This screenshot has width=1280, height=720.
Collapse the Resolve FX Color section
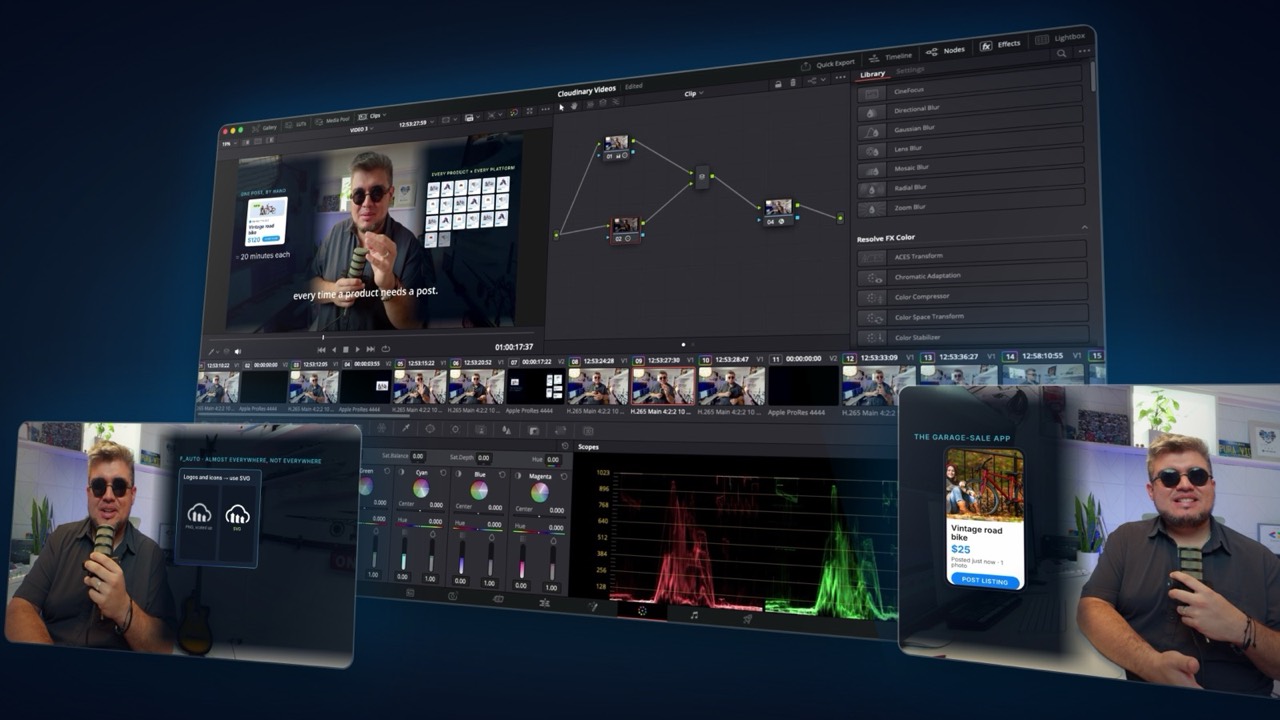coord(1084,228)
